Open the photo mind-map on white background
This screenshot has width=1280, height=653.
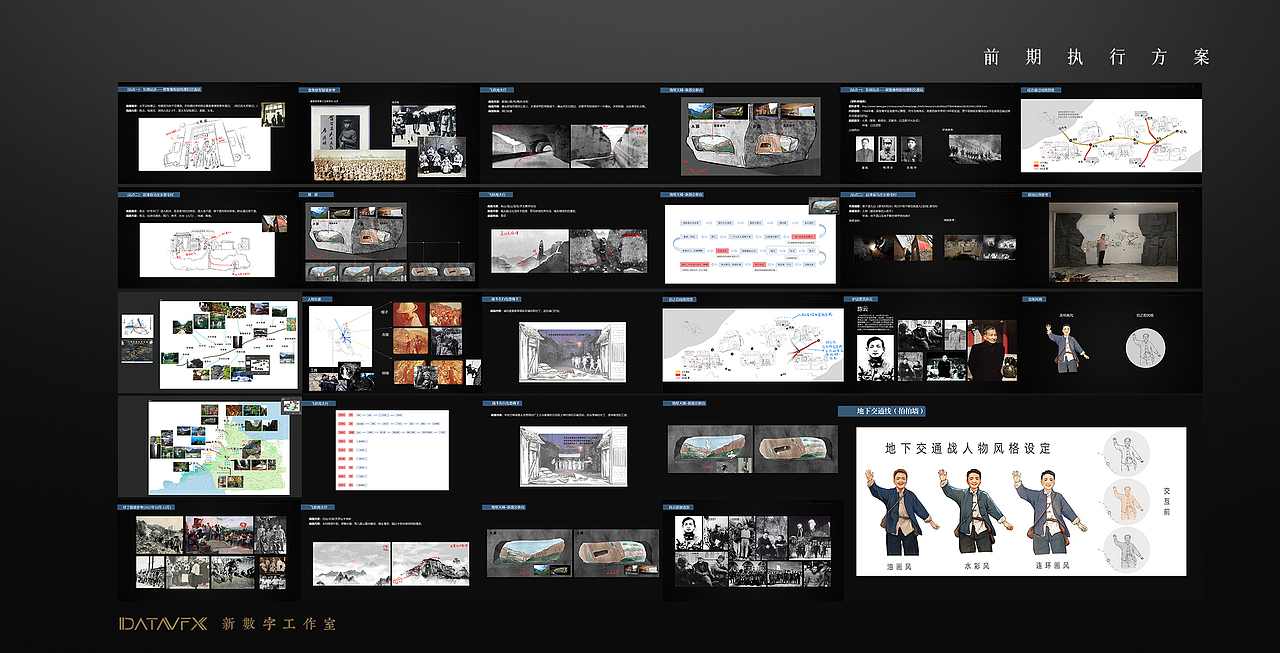(x=229, y=345)
